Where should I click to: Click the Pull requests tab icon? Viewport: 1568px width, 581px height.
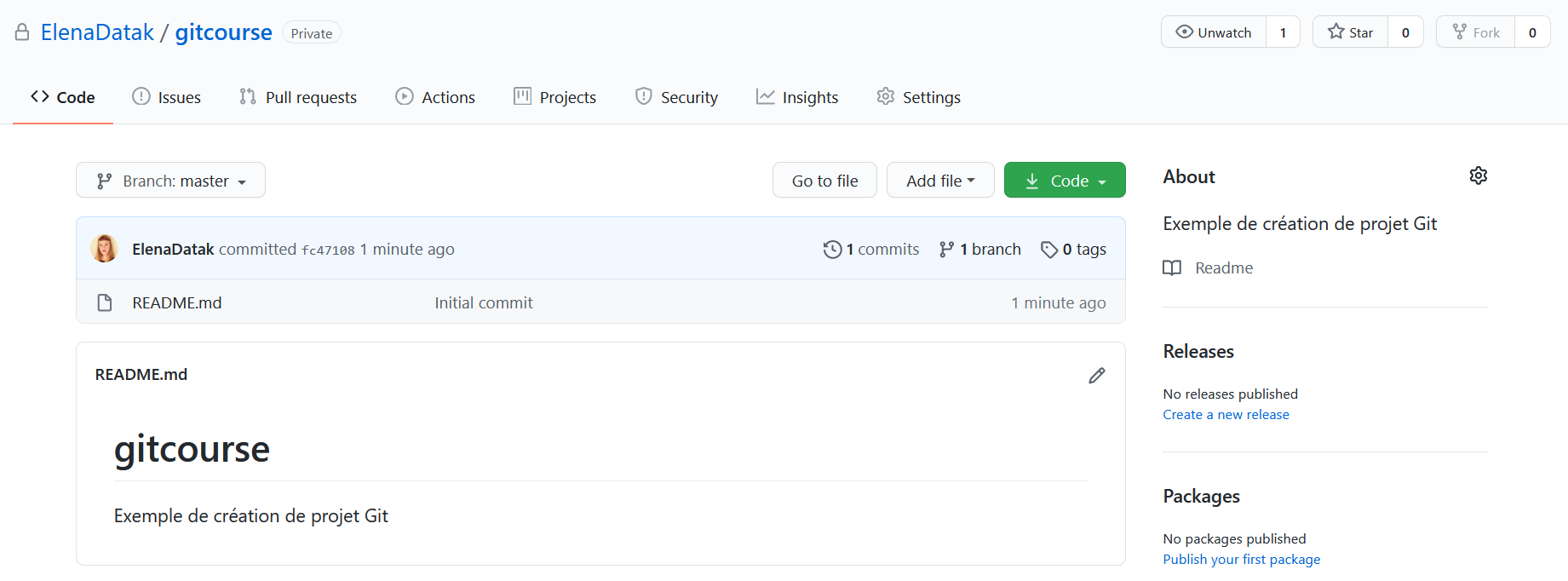tap(248, 96)
